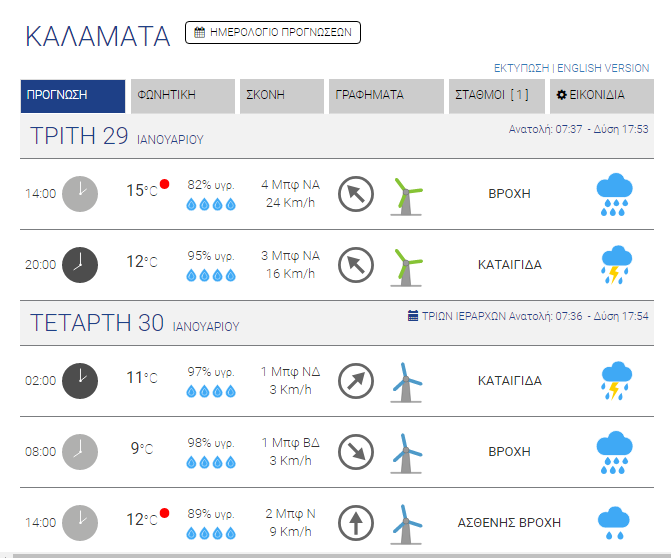This screenshot has width=671, height=558.
Task: Open the ΦΩΝΗΤΙΚΗ tab
Action: coord(182,96)
